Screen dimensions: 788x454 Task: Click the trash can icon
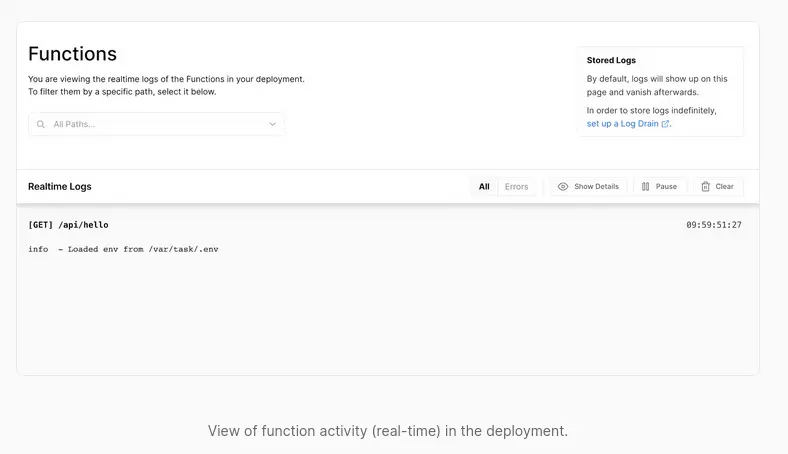tap(705, 186)
